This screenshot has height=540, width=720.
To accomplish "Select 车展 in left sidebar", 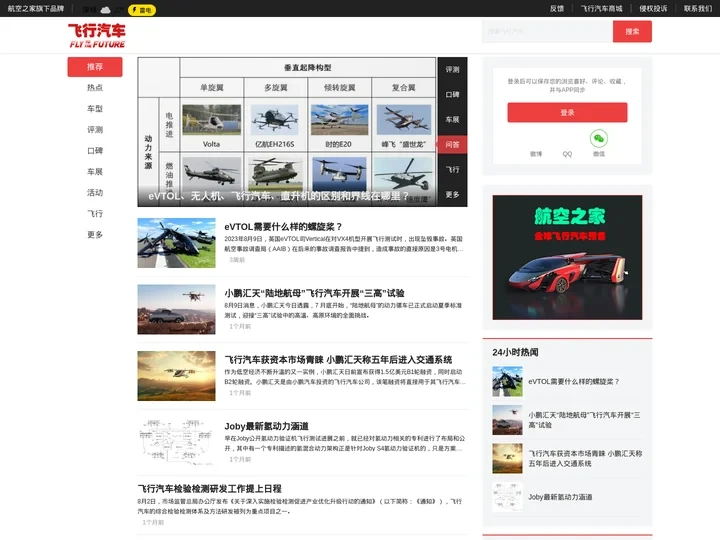I will (95, 172).
